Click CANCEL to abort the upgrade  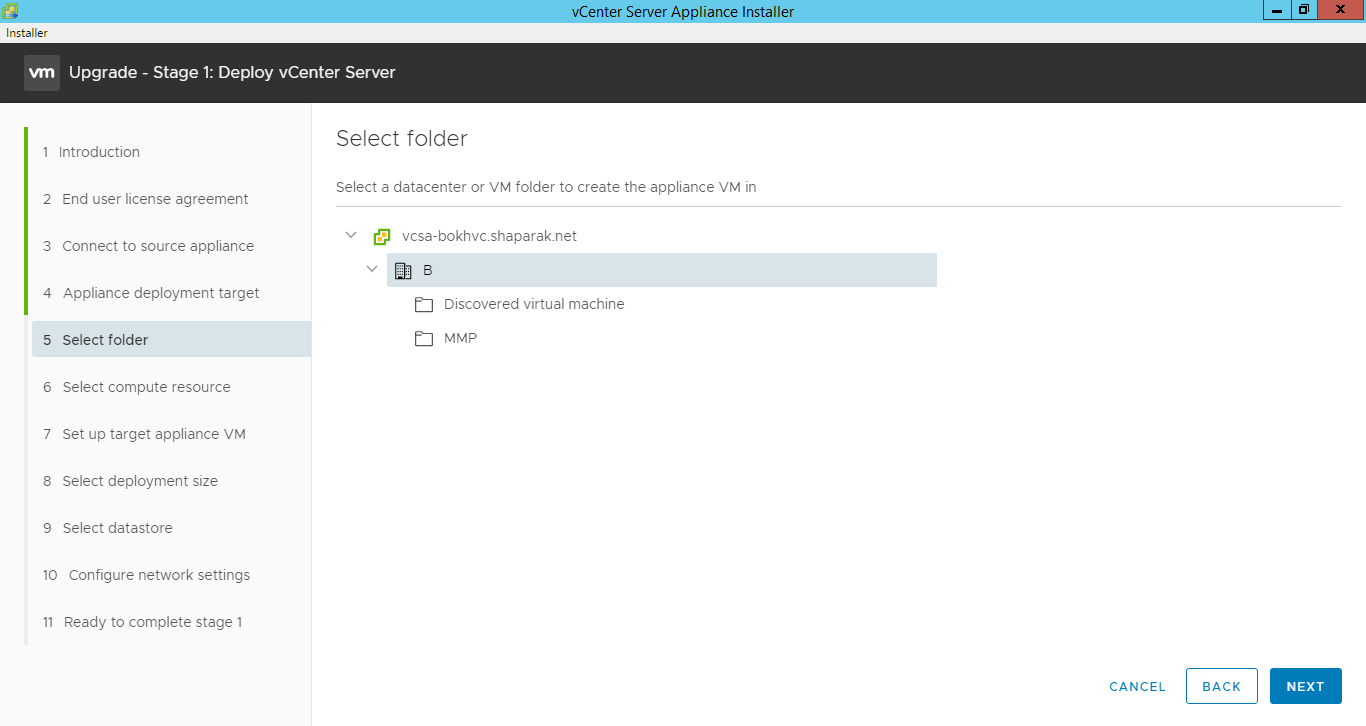(1137, 686)
